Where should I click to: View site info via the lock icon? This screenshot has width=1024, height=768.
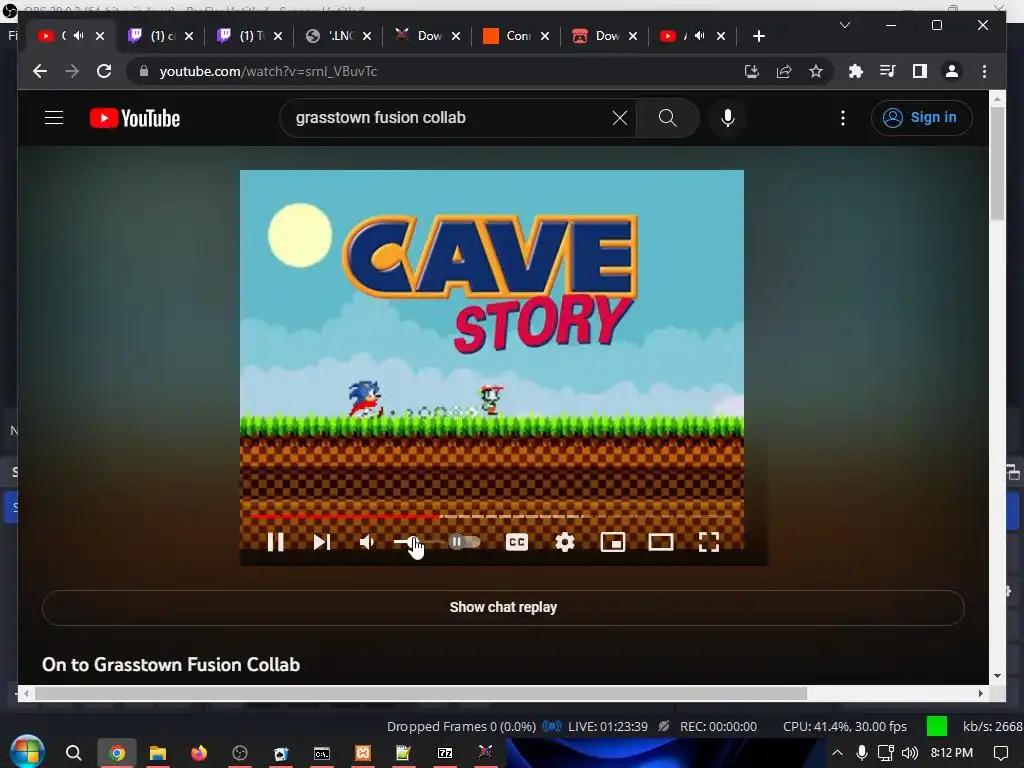pos(144,71)
